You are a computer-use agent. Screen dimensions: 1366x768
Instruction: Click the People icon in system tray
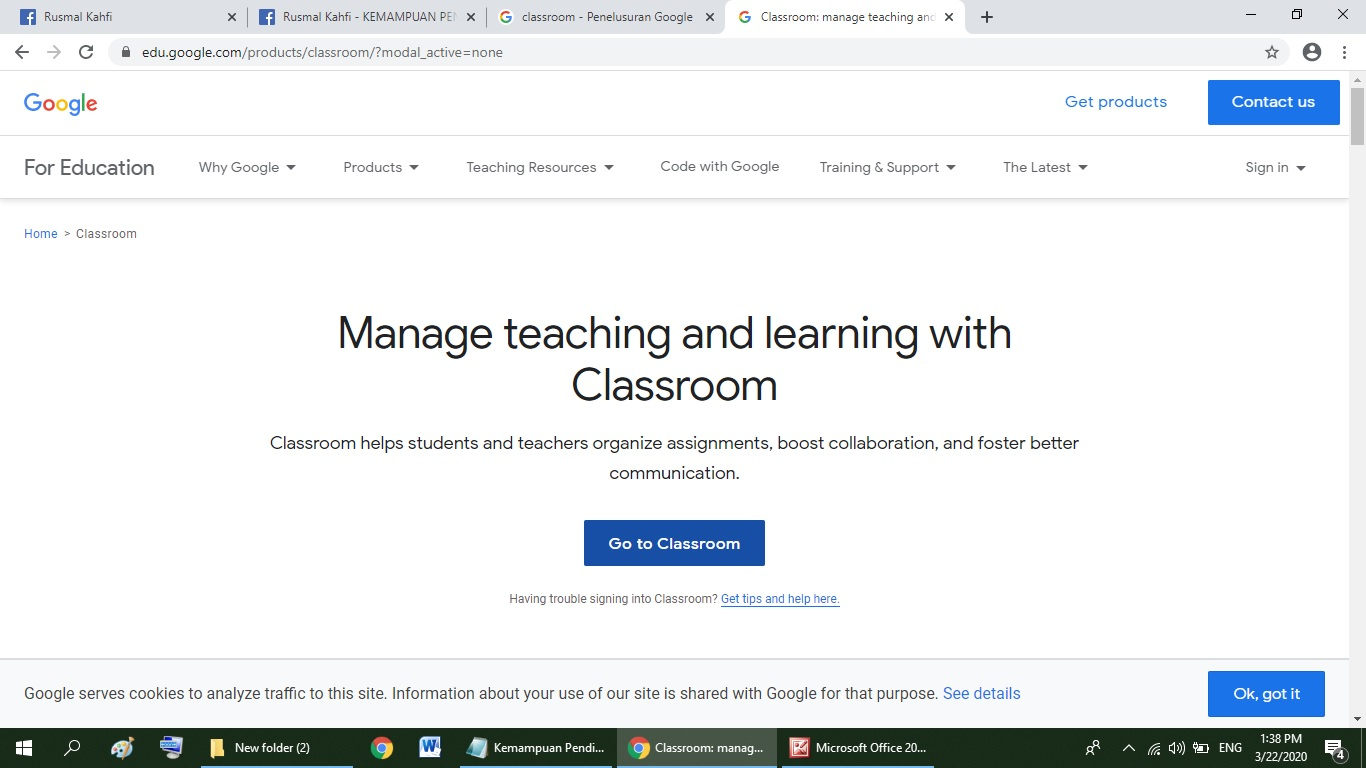[1093, 747]
